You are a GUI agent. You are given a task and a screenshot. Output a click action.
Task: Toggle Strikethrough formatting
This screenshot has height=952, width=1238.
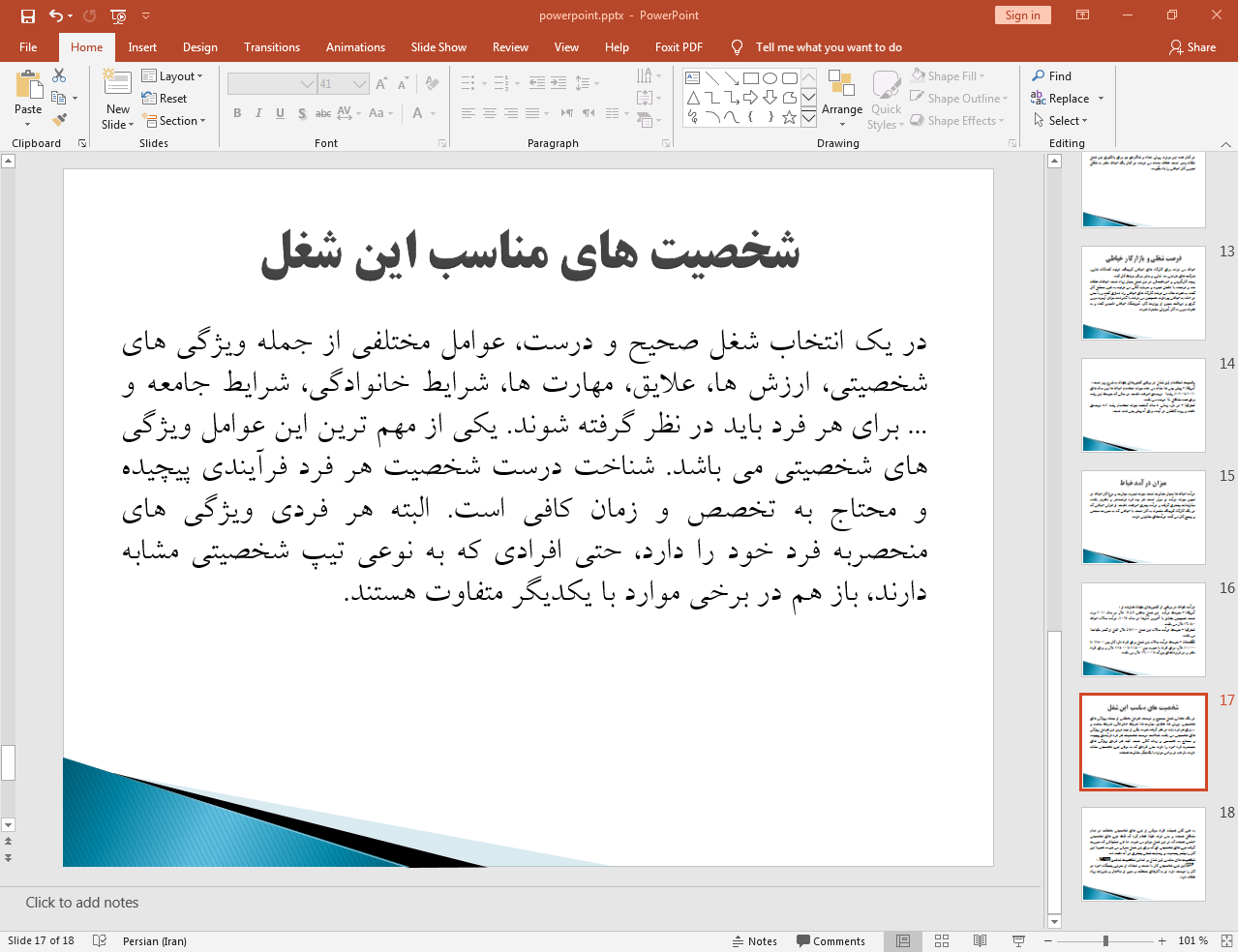click(323, 113)
